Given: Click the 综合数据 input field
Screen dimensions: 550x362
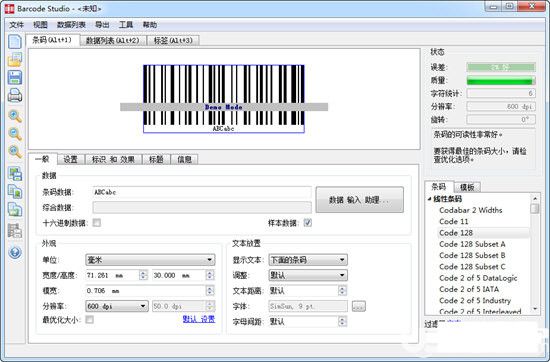Looking at the screenshot, I should (x=202, y=207).
